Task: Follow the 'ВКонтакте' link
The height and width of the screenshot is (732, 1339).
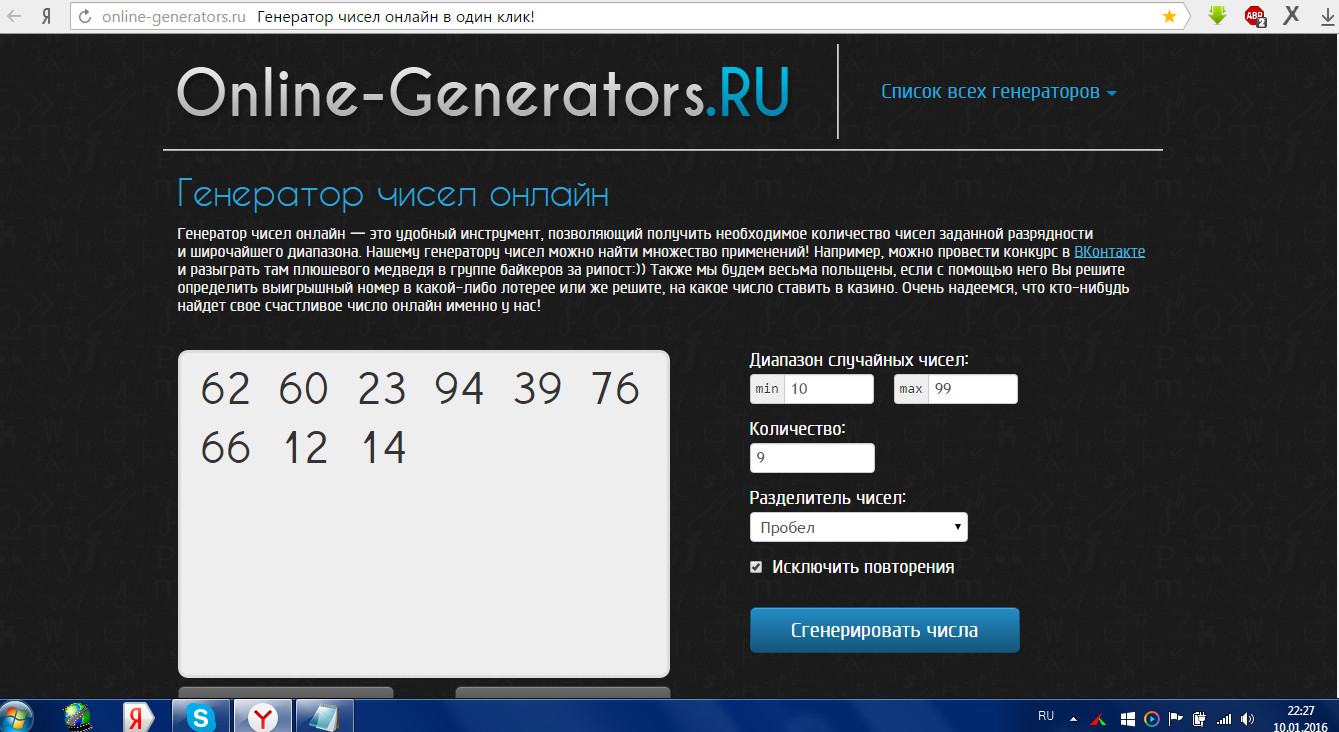Action: coord(1109,252)
